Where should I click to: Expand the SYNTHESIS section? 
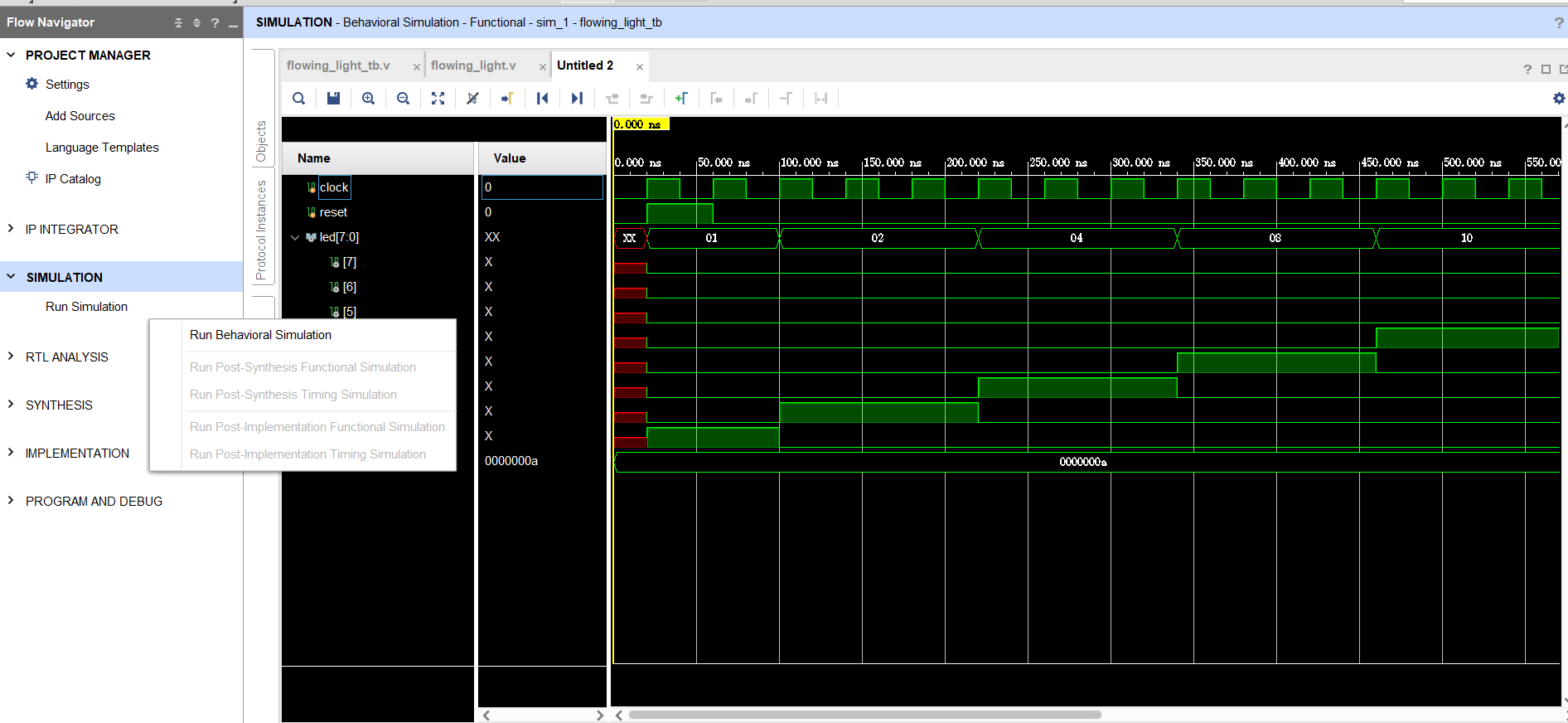[x=11, y=405]
